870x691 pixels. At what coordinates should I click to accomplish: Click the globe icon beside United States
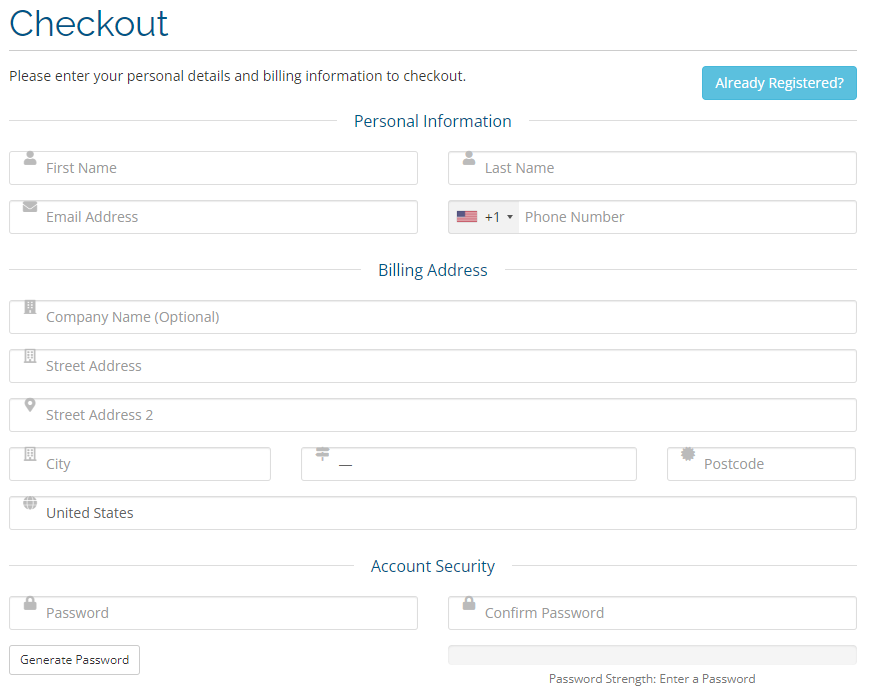click(x=30, y=503)
